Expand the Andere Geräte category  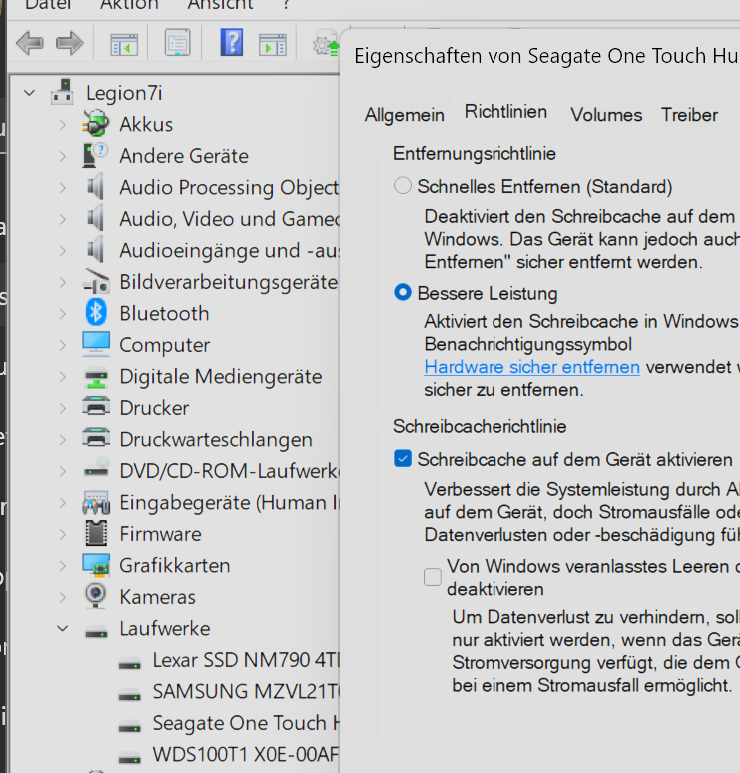[x=63, y=156]
